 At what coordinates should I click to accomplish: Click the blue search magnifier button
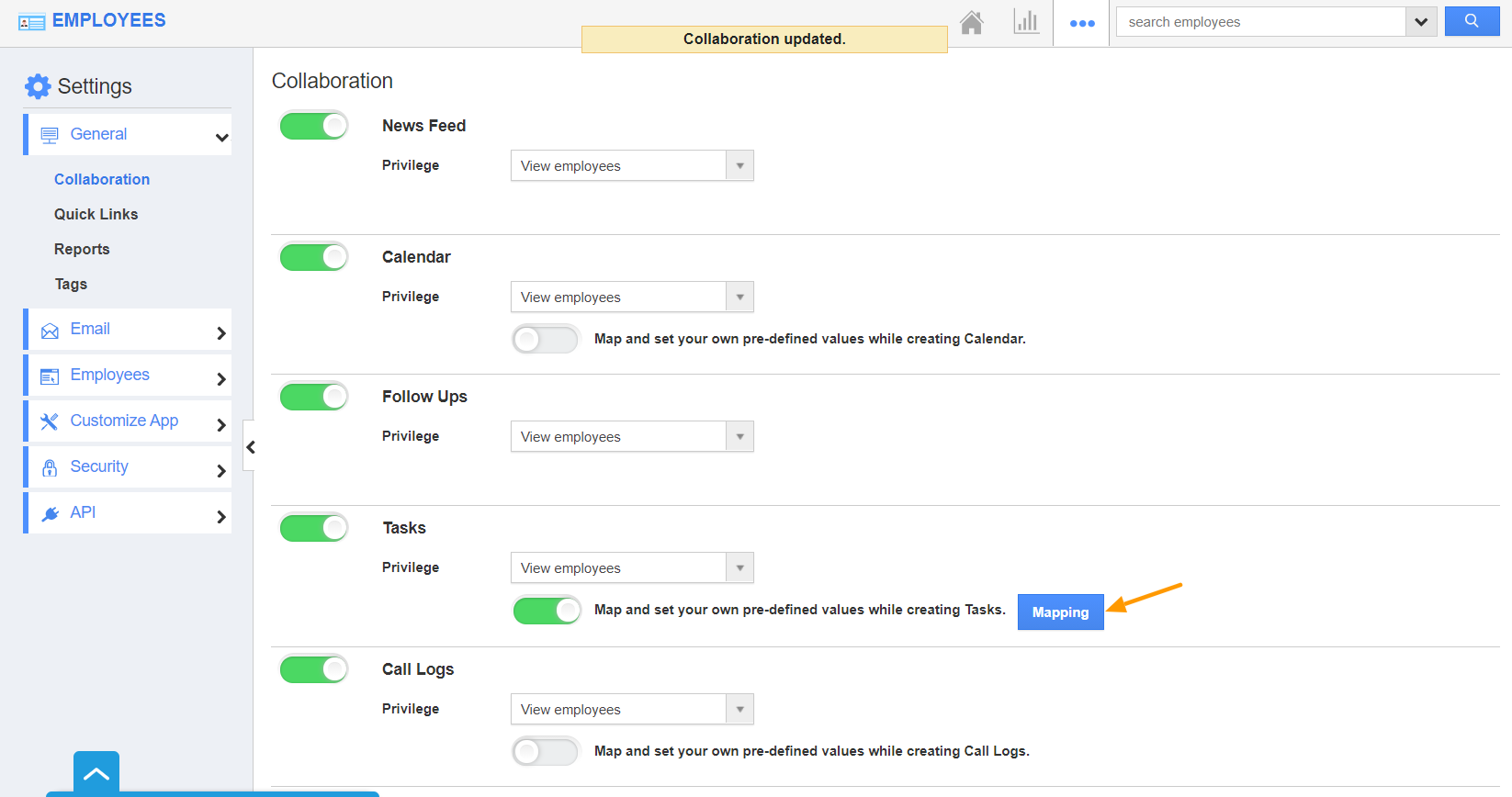[x=1472, y=21]
